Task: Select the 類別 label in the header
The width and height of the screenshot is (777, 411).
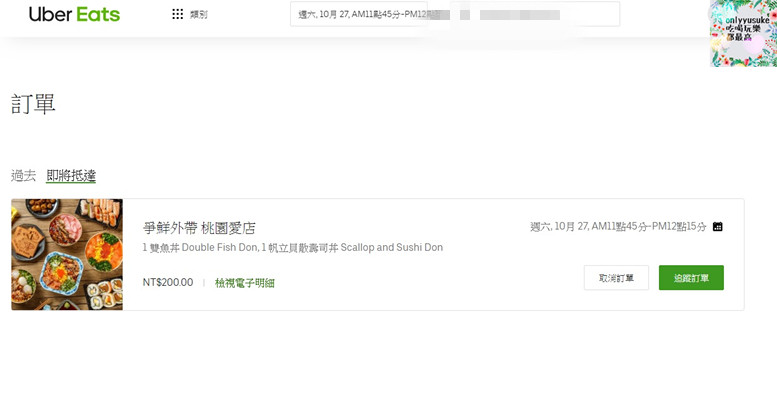Action: pos(199,14)
